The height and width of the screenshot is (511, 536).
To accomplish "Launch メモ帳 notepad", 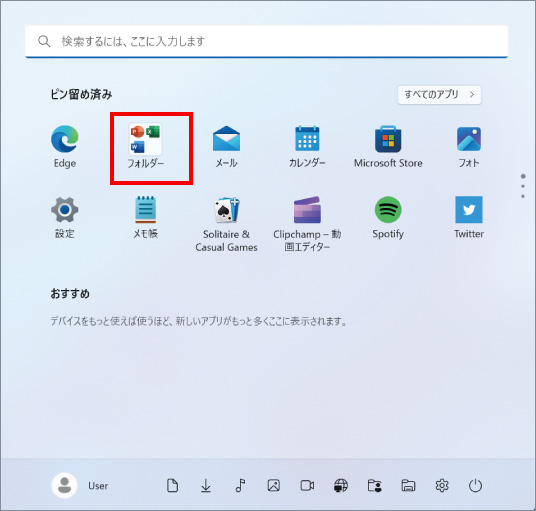I will click(145, 217).
